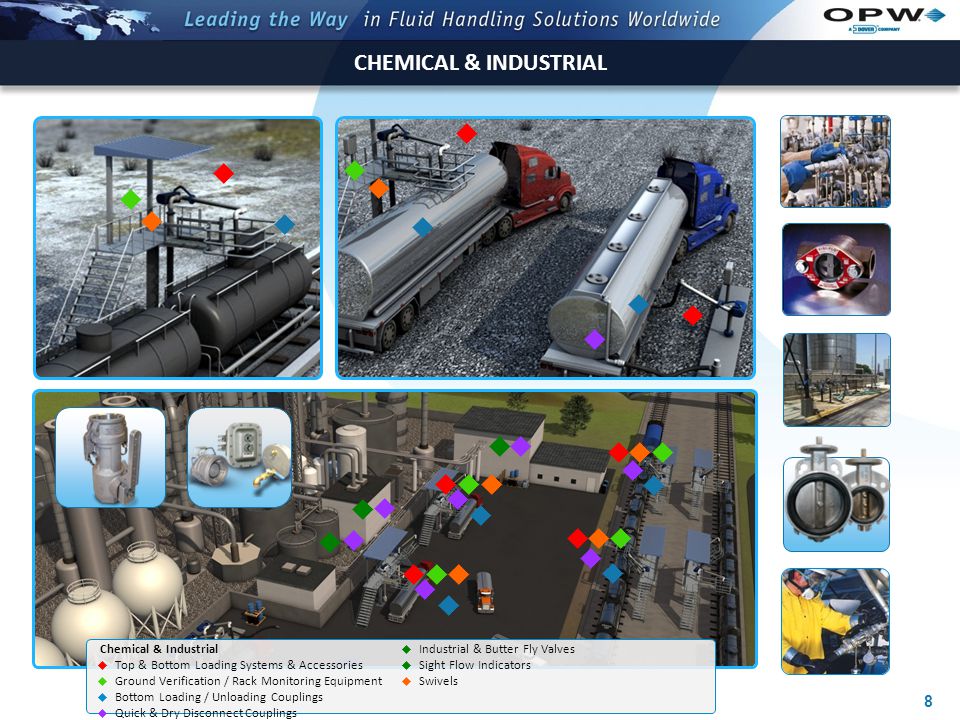Click the light green diamond beside Ground Verification
The height and width of the screenshot is (720, 960).
point(102,681)
